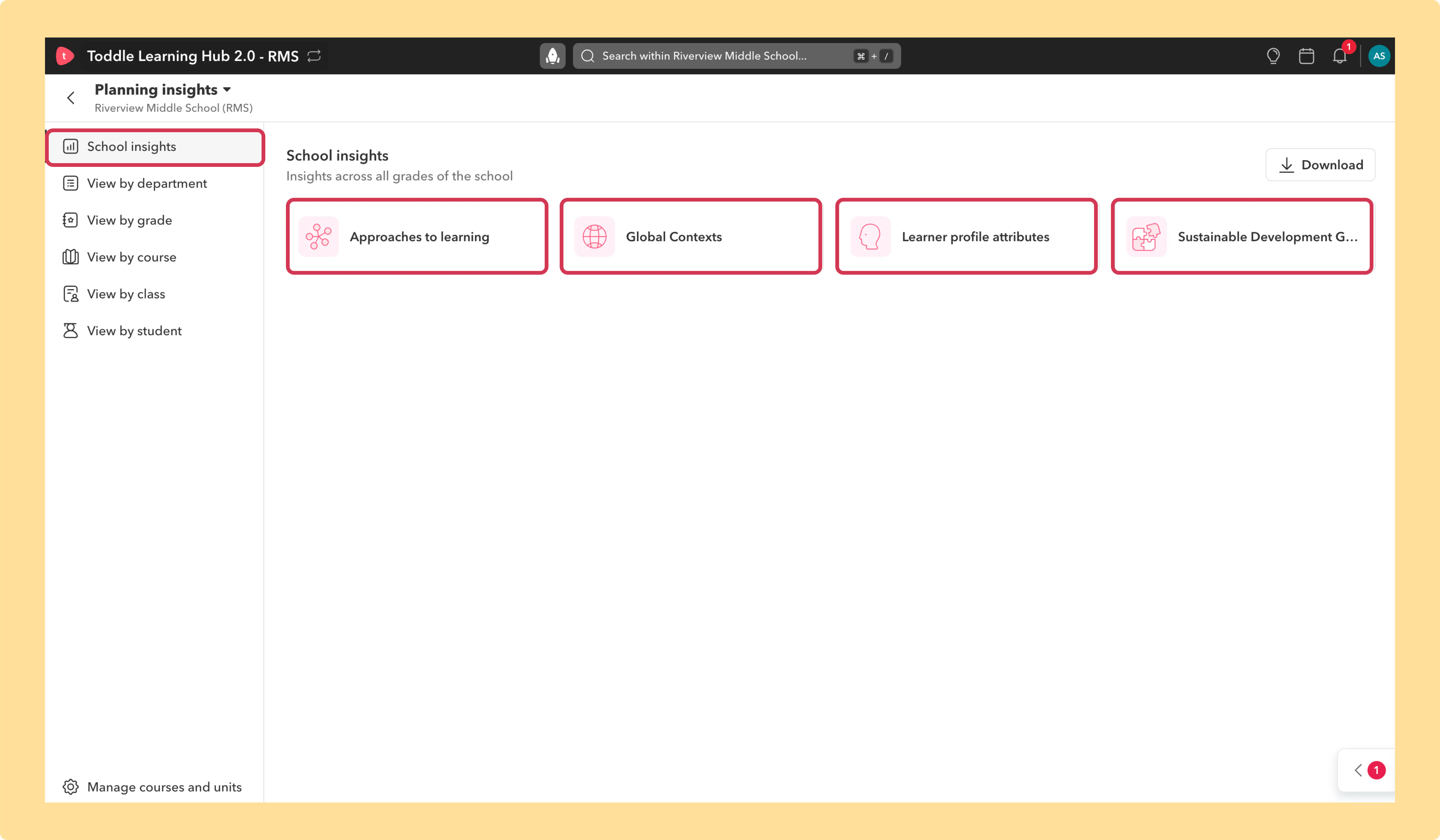Screen dimensions: 1440x840
Task: Go back using the left arrow
Action: click(x=71, y=98)
